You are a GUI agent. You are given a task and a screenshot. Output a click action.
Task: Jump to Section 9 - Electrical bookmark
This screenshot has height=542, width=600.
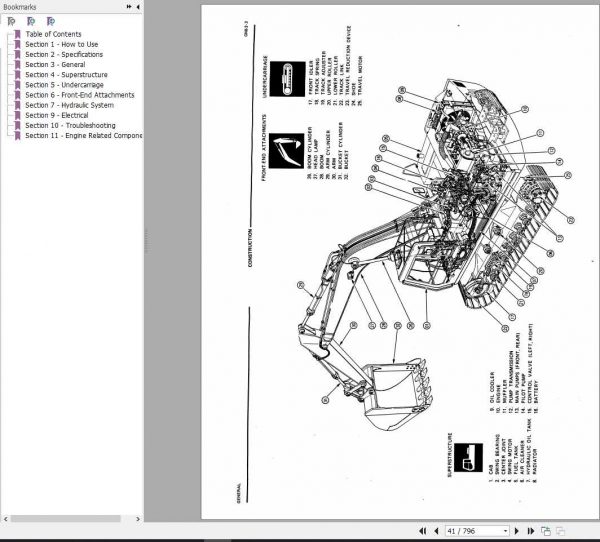57,115
